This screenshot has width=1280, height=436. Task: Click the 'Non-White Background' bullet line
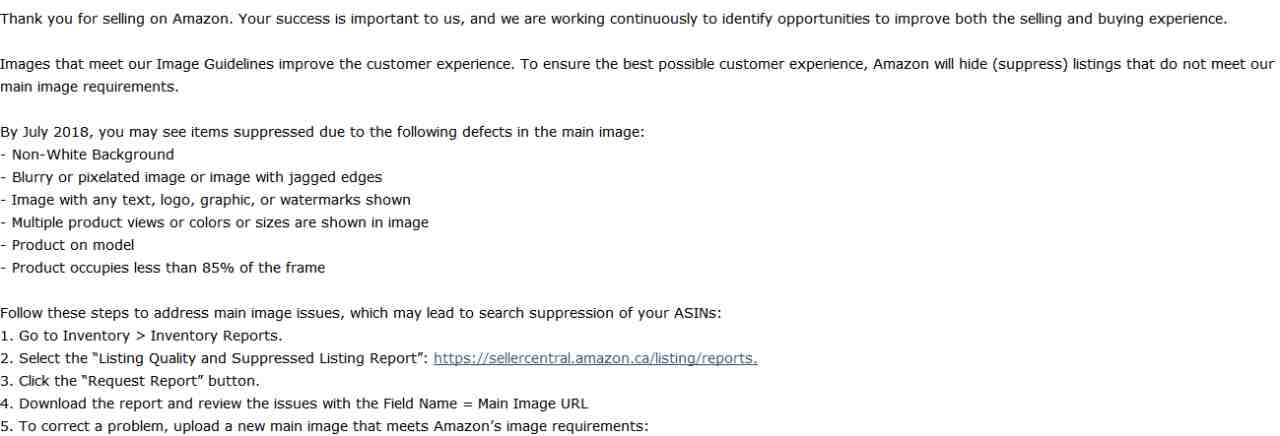[x=87, y=155]
